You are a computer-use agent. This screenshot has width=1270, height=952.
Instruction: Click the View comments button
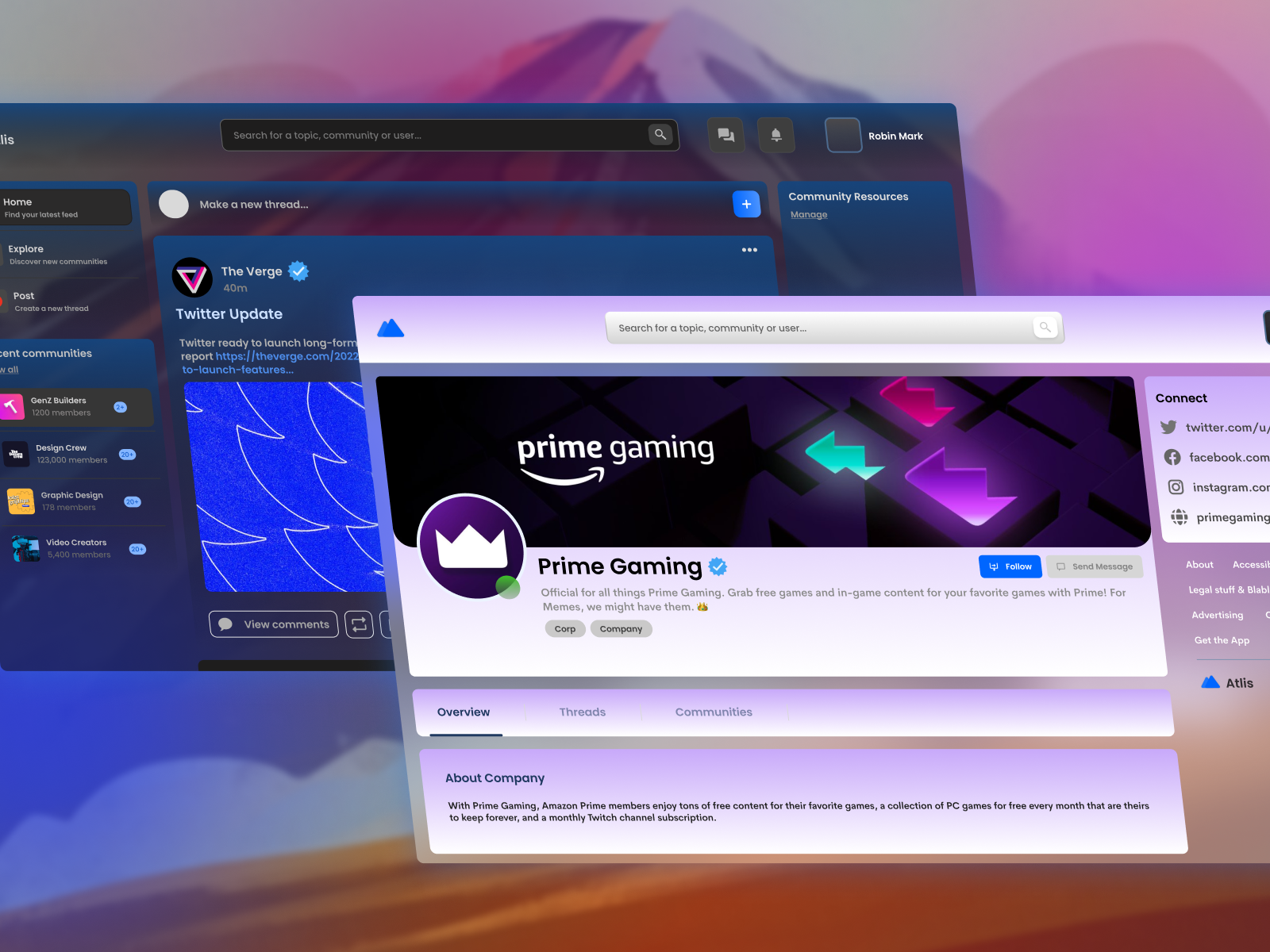coord(274,624)
